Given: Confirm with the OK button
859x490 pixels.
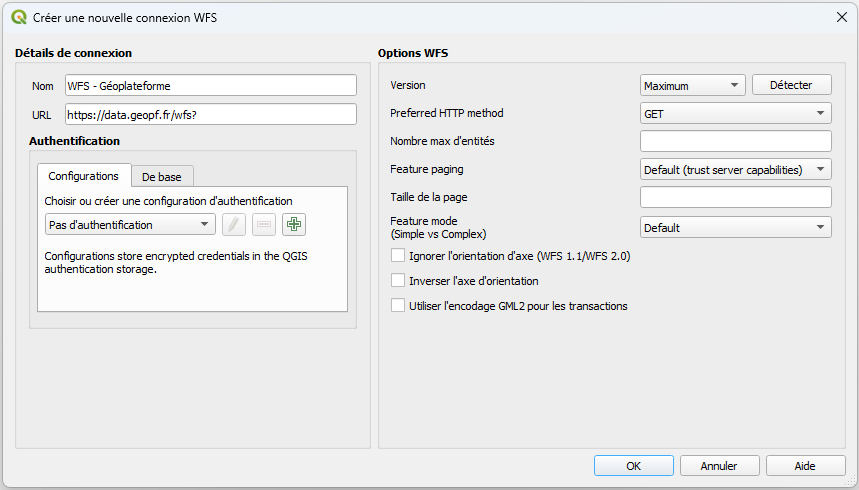Looking at the screenshot, I should [634, 466].
